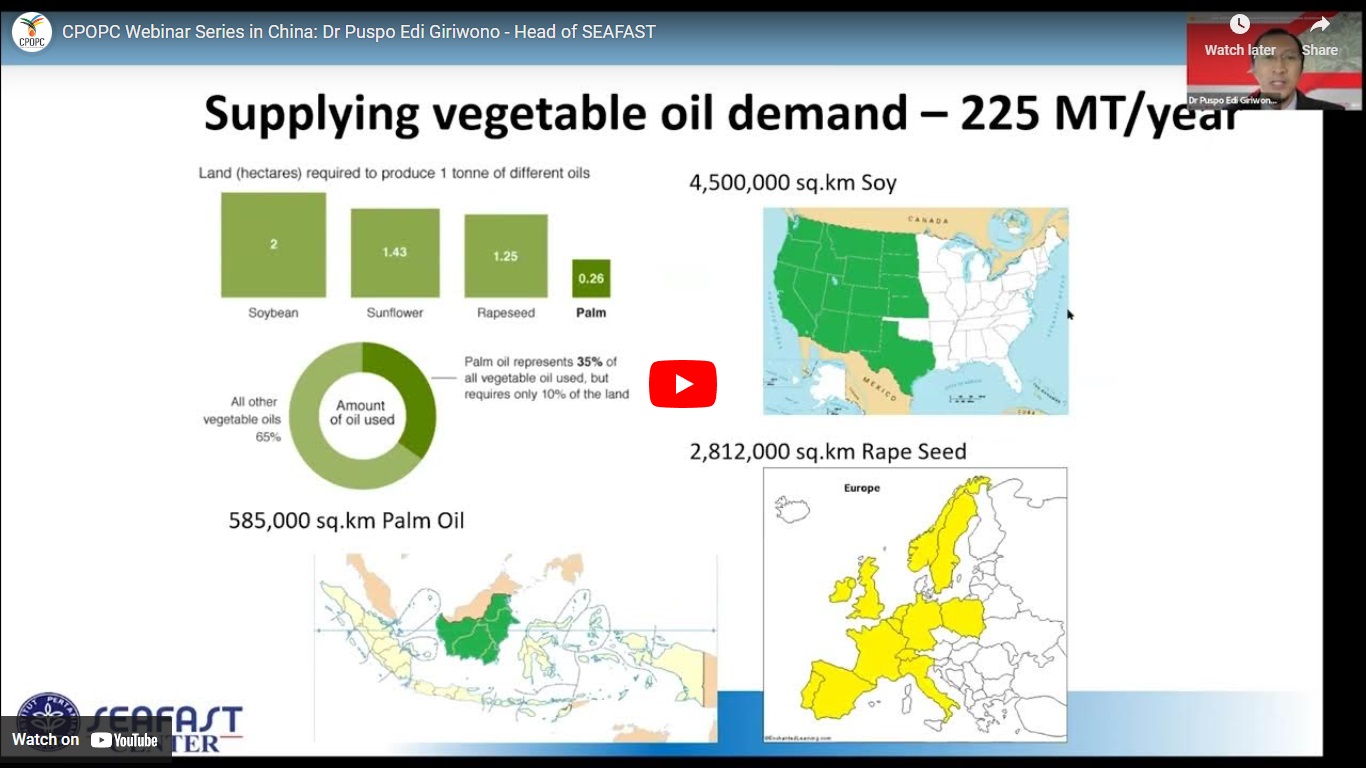
Task: Click 'All other vegetable oils 65%' text
Action: pyautogui.click(x=242, y=420)
